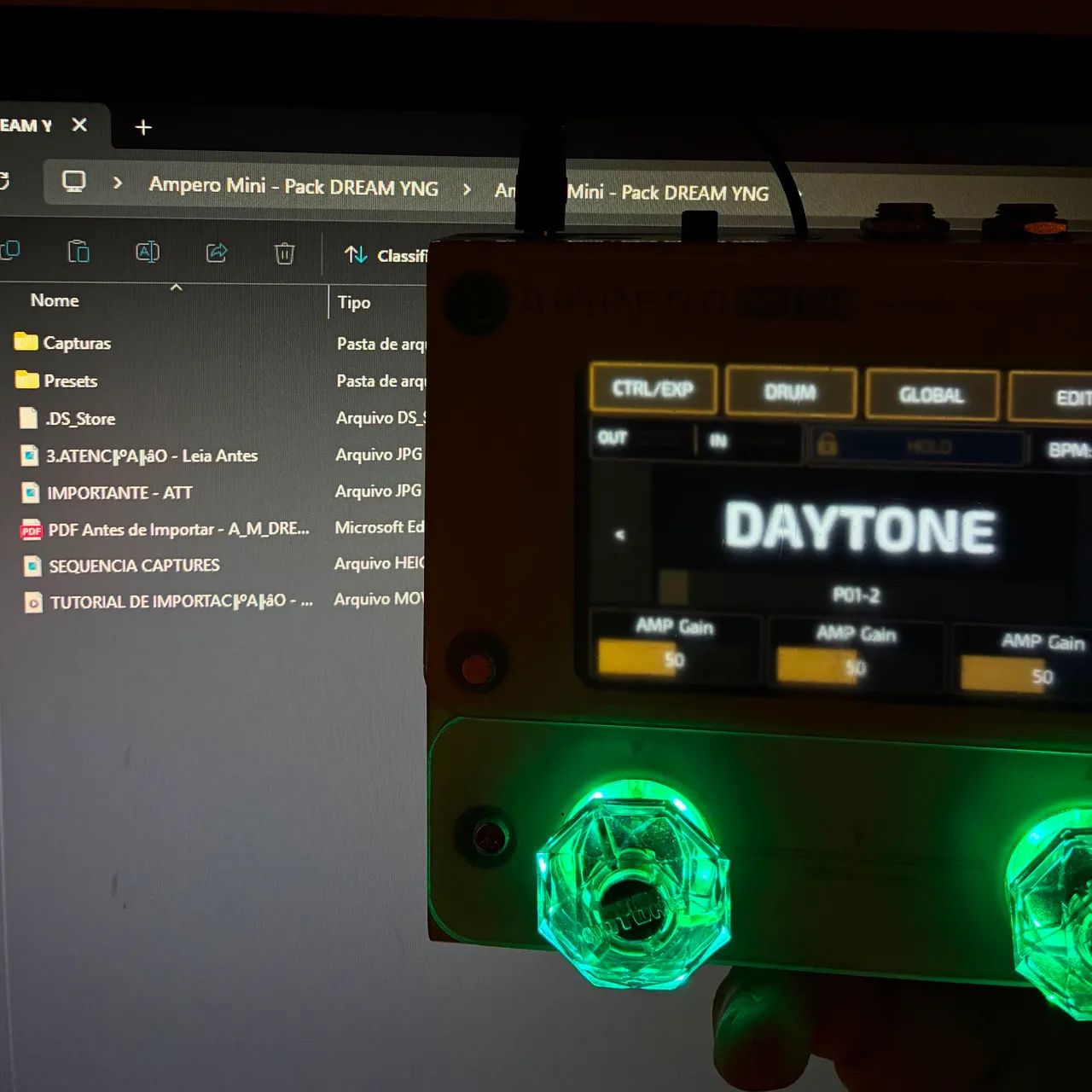Open a new File Explorer tab
The width and height of the screenshot is (1092, 1092).
click(143, 127)
